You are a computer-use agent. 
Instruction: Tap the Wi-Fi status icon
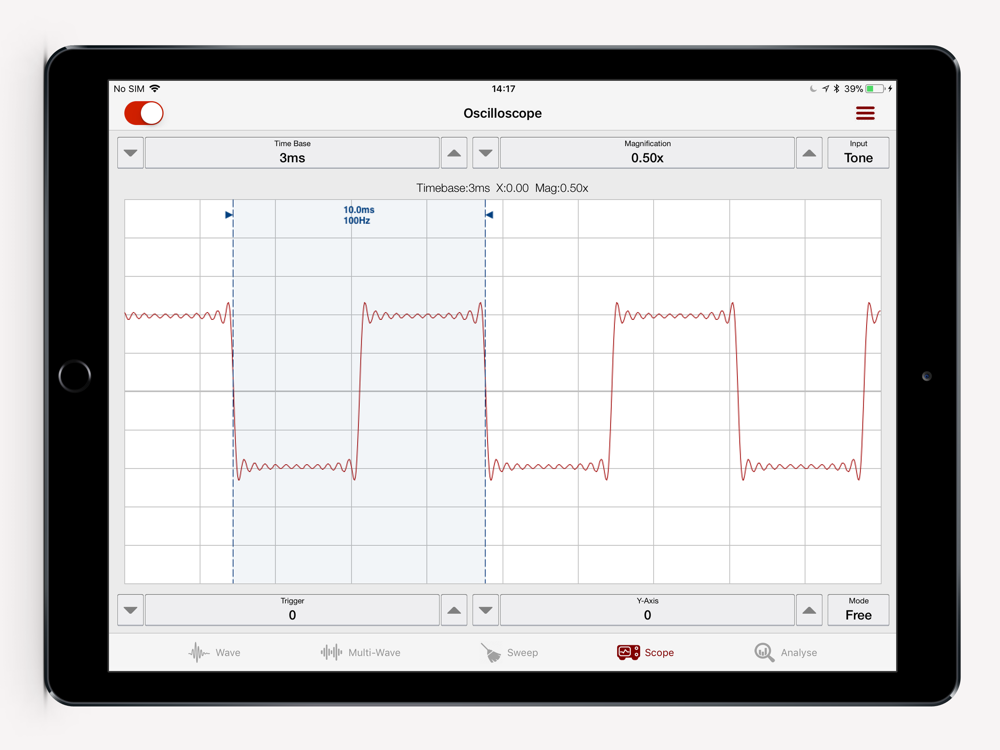(155, 89)
